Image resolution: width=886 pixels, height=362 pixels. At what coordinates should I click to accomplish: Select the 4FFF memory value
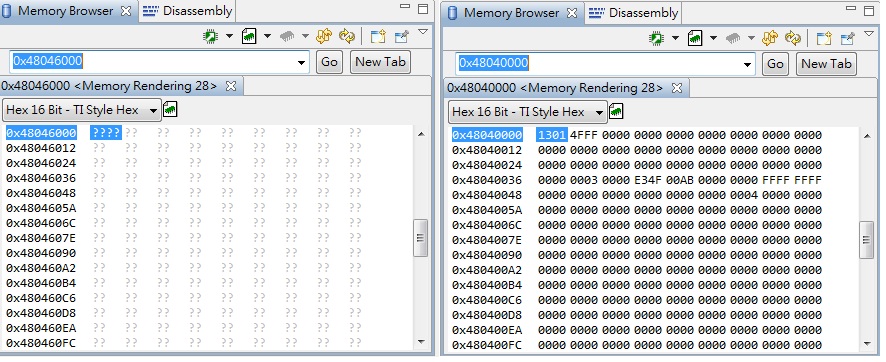(x=584, y=135)
